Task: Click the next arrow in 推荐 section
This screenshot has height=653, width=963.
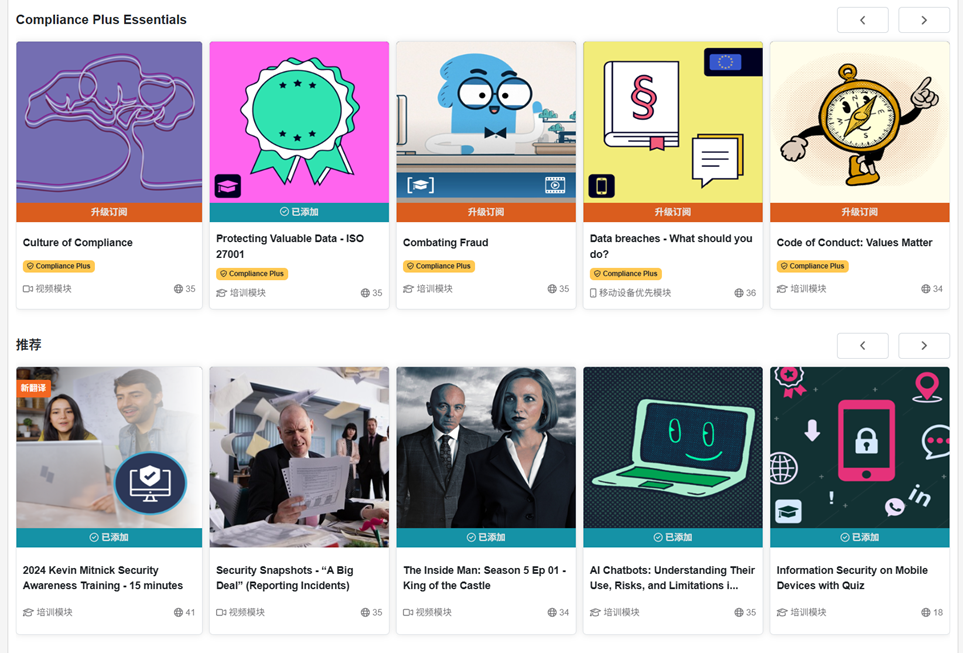Action: pyautogui.click(x=924, y=346)
